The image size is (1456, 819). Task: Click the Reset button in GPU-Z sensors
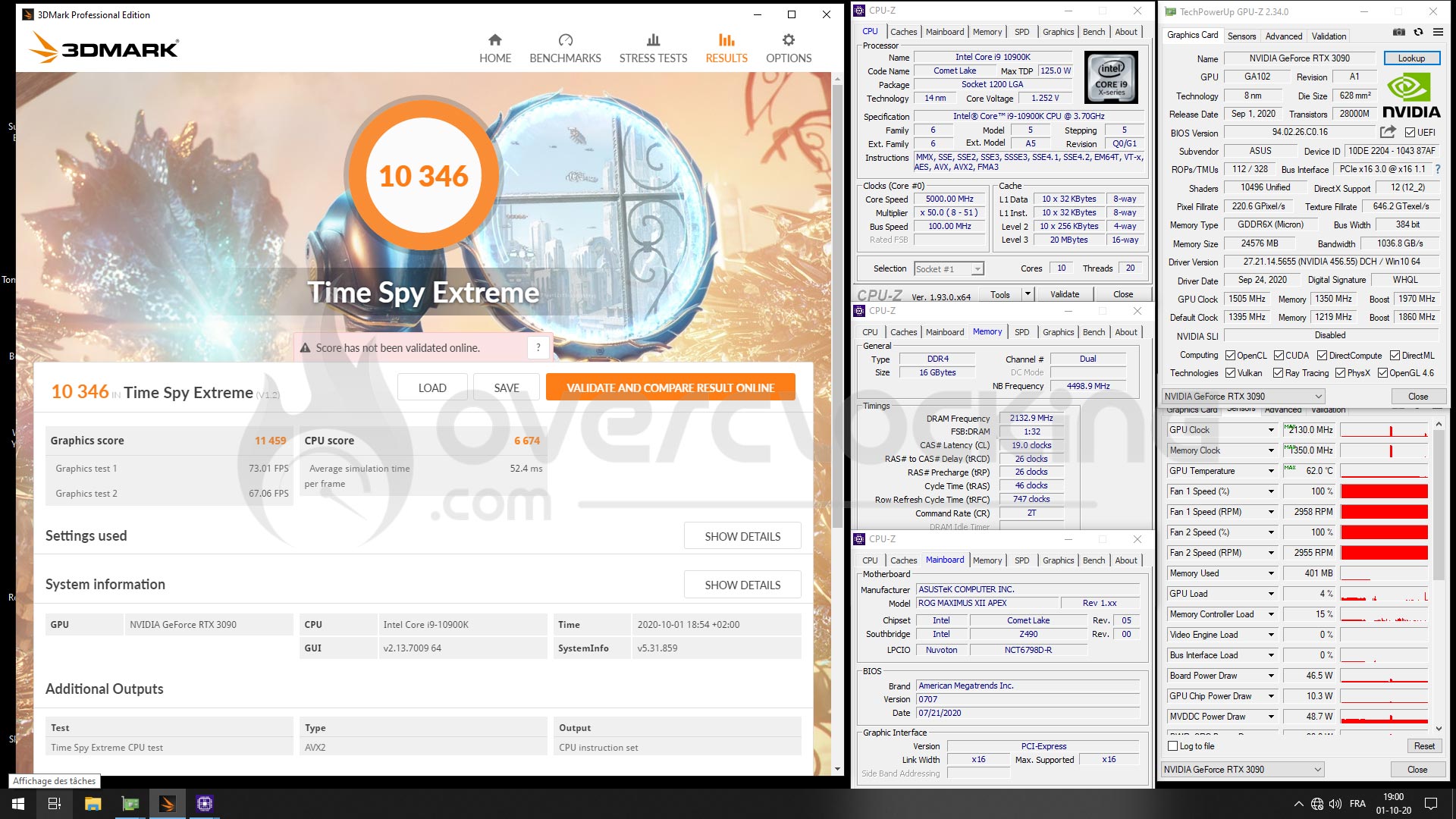coord(1424,746)
